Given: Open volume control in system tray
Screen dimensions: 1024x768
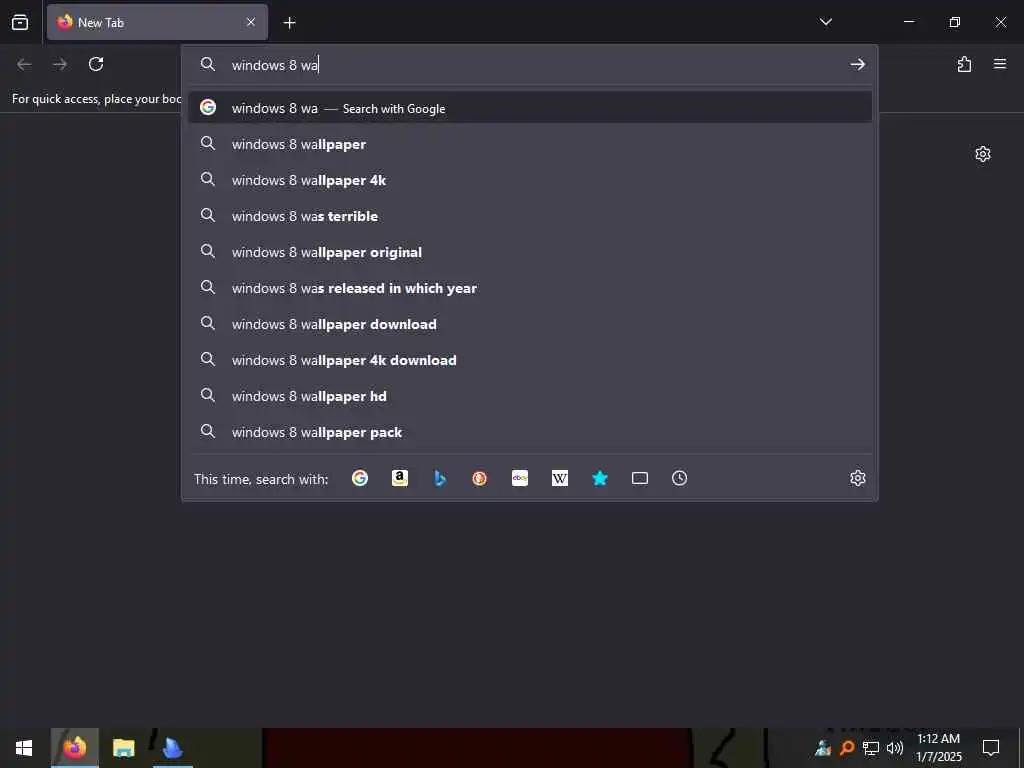Looking at the screenshot, I should click(x=895, y=748).
